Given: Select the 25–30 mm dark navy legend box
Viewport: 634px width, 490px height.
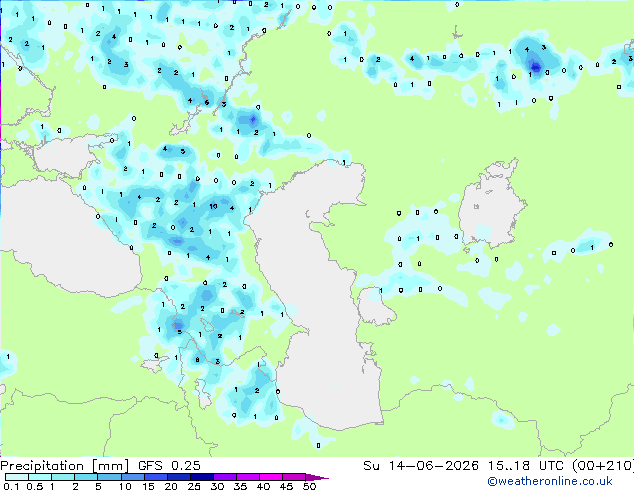Looking at the screenshot, I should (202, 477).
